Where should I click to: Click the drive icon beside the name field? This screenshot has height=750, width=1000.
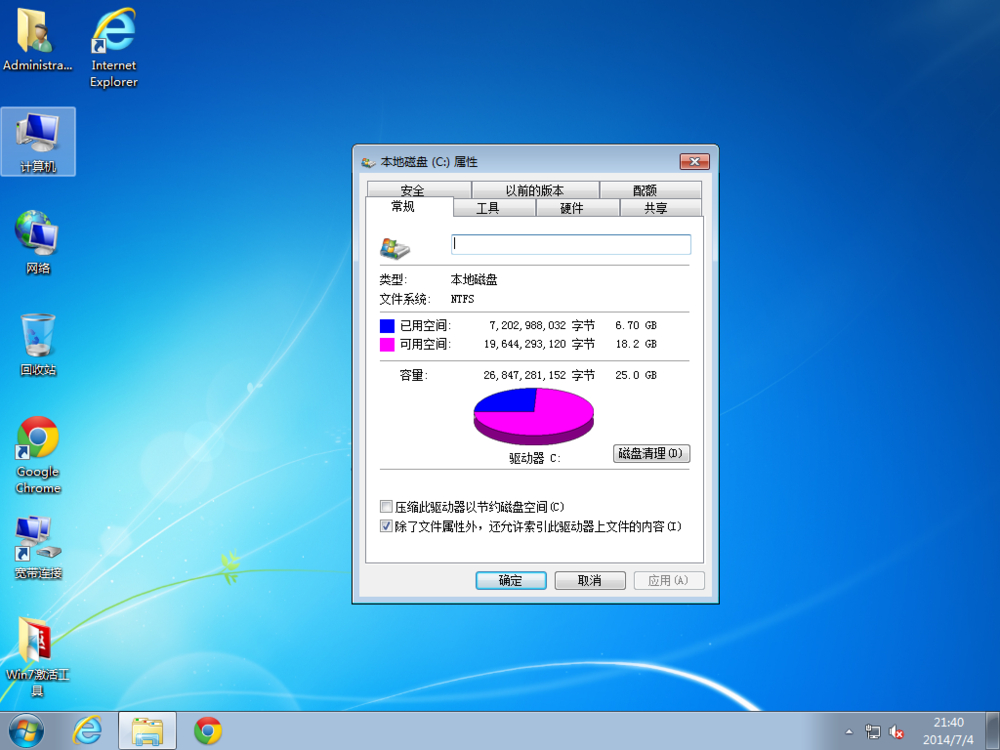pyautogui.click(x=395, y=248)
